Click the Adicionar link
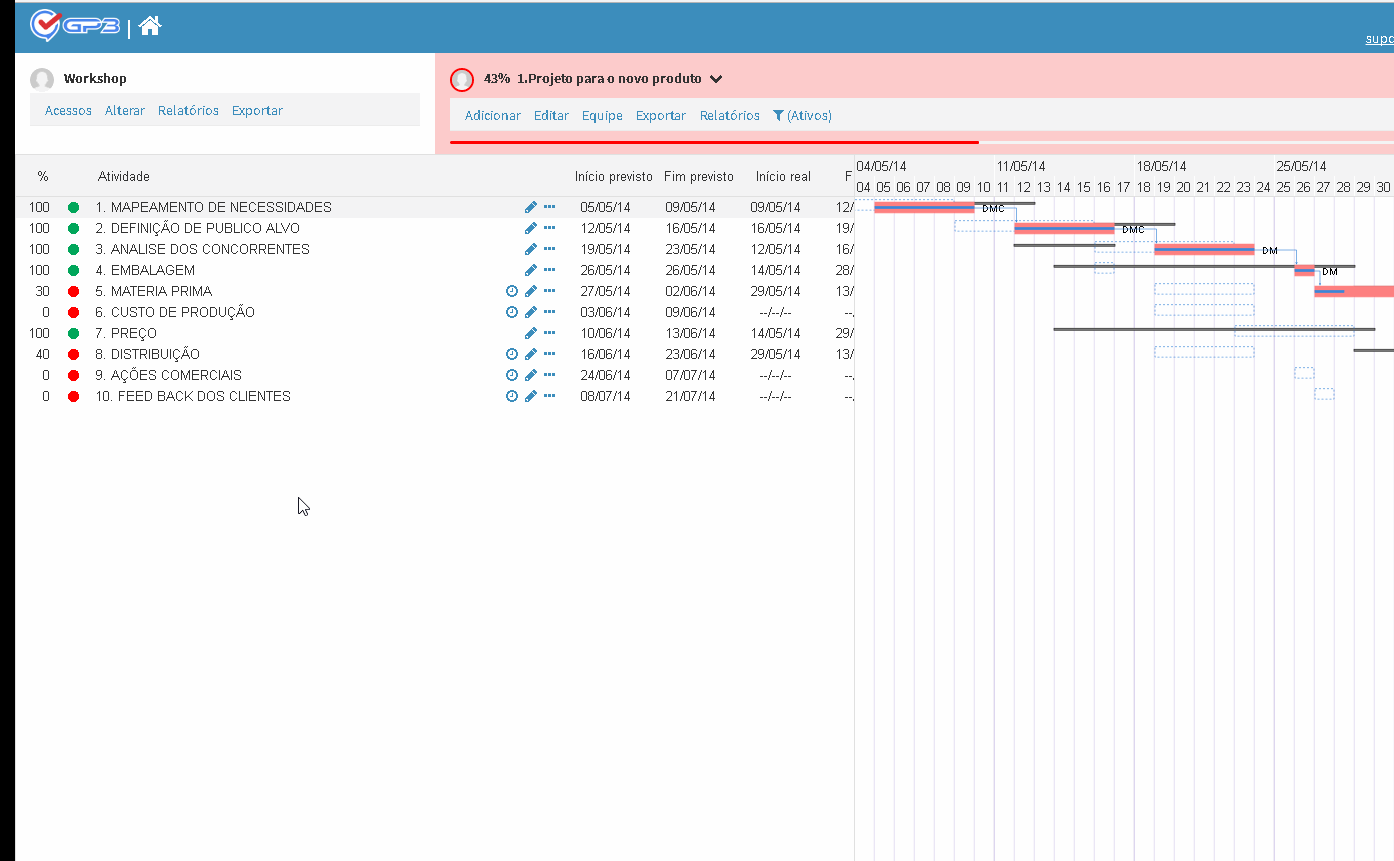 493,115
